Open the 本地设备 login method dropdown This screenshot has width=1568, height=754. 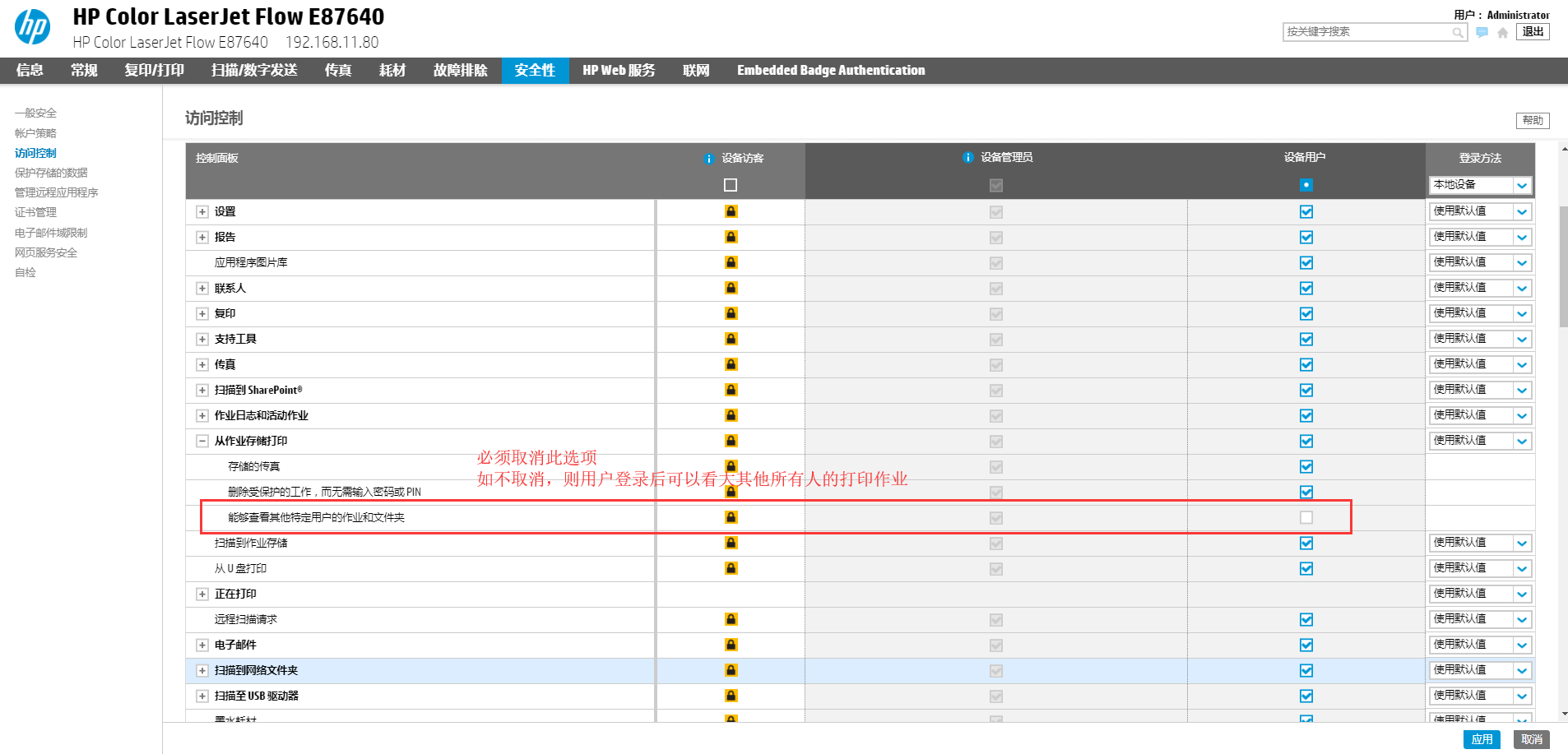tap(1480, 185)
